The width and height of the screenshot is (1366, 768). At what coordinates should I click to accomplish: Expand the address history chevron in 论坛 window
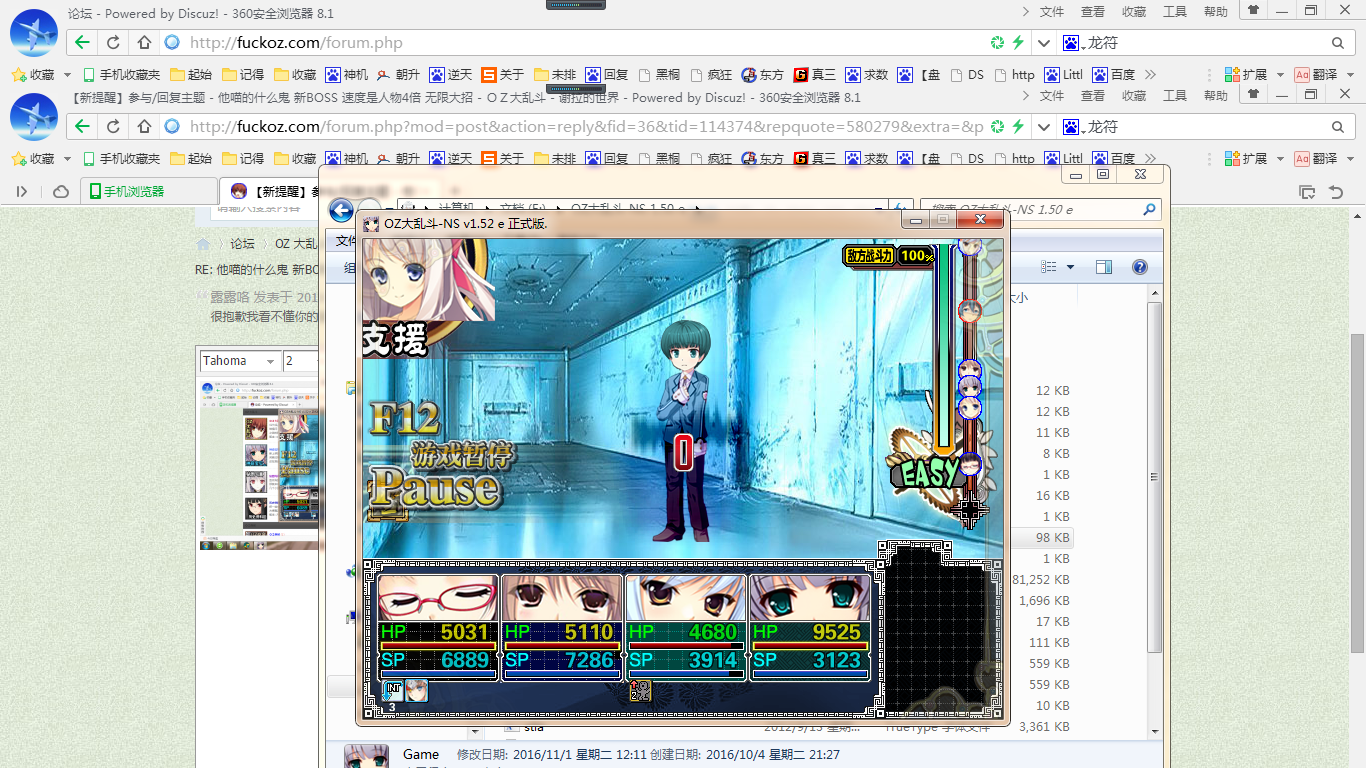tap(1044, 43)
